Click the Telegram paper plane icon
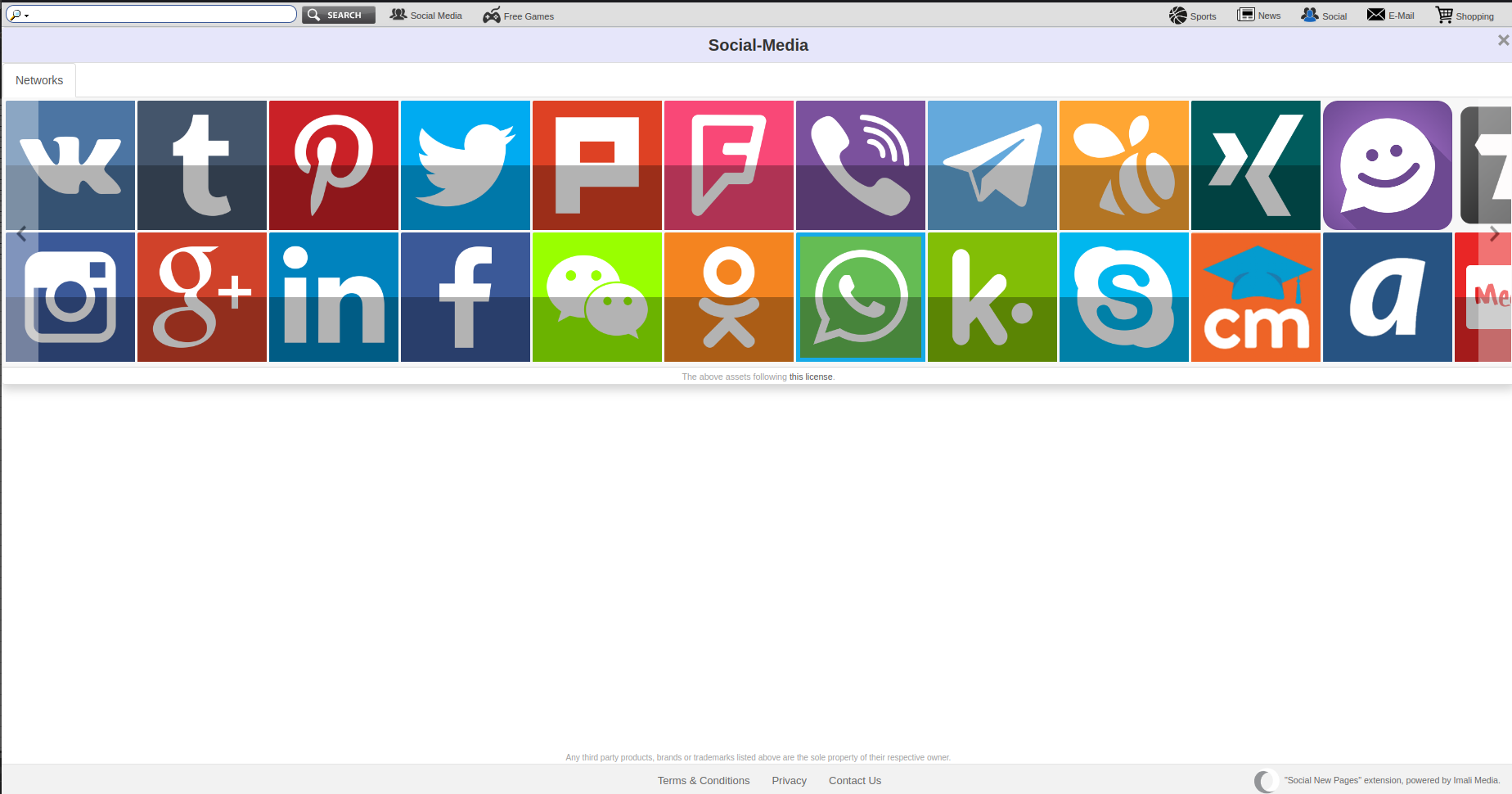Viewport: 1512px width, 794px height. (992, 165)
